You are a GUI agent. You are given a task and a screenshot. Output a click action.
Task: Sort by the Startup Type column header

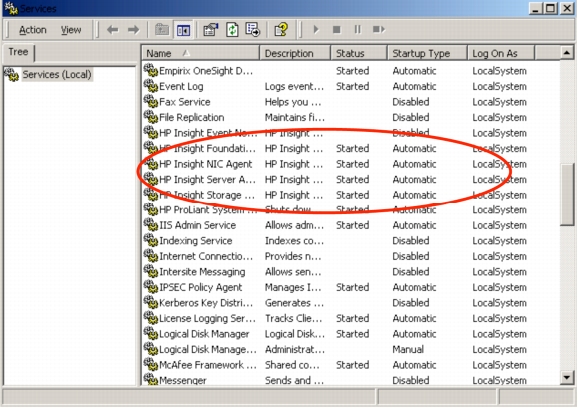[x=427, y=53]
